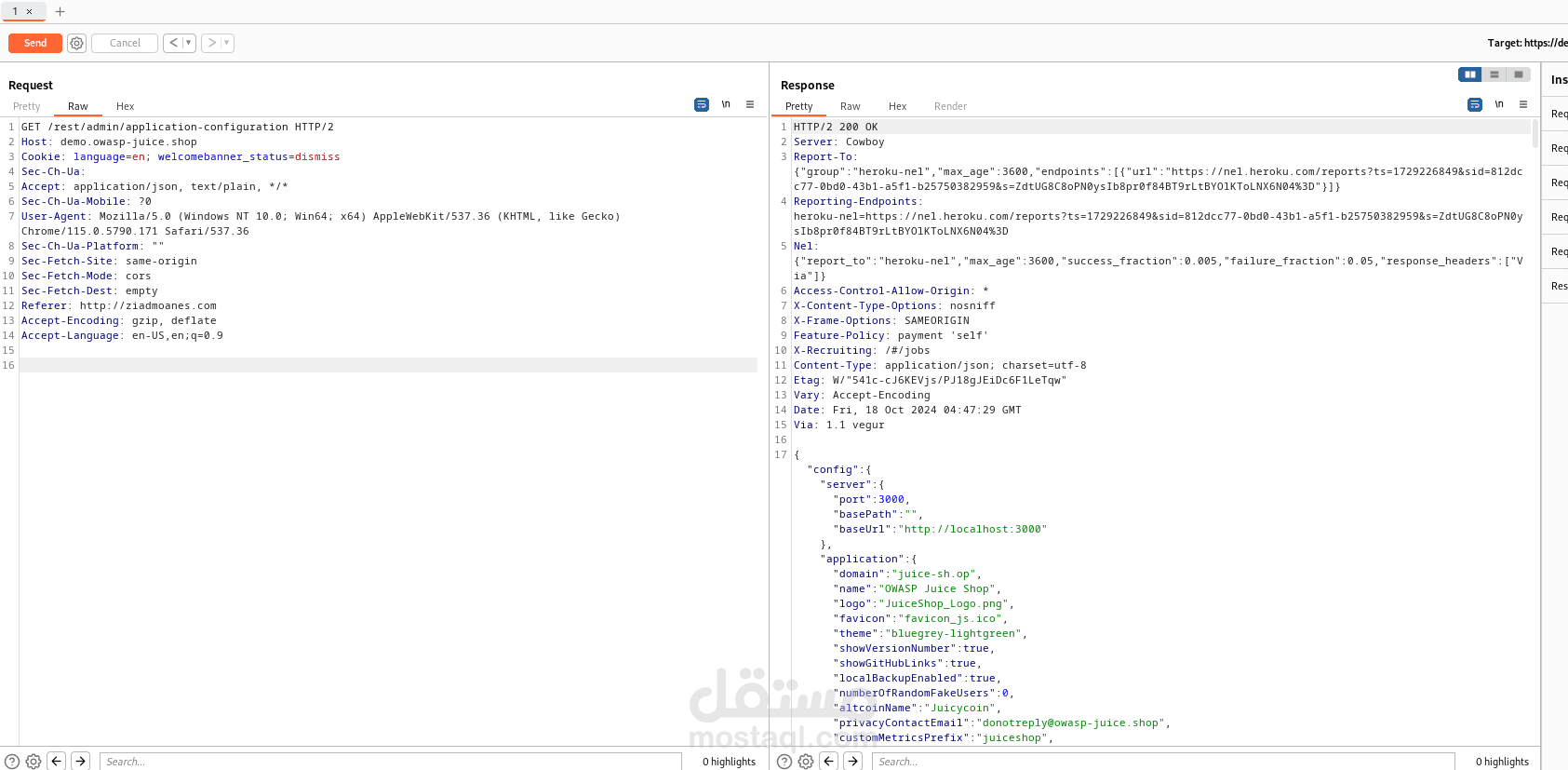Click previous match arrow below Response
The width and height of the screenshot is (1568, 770).
(829, 762)
